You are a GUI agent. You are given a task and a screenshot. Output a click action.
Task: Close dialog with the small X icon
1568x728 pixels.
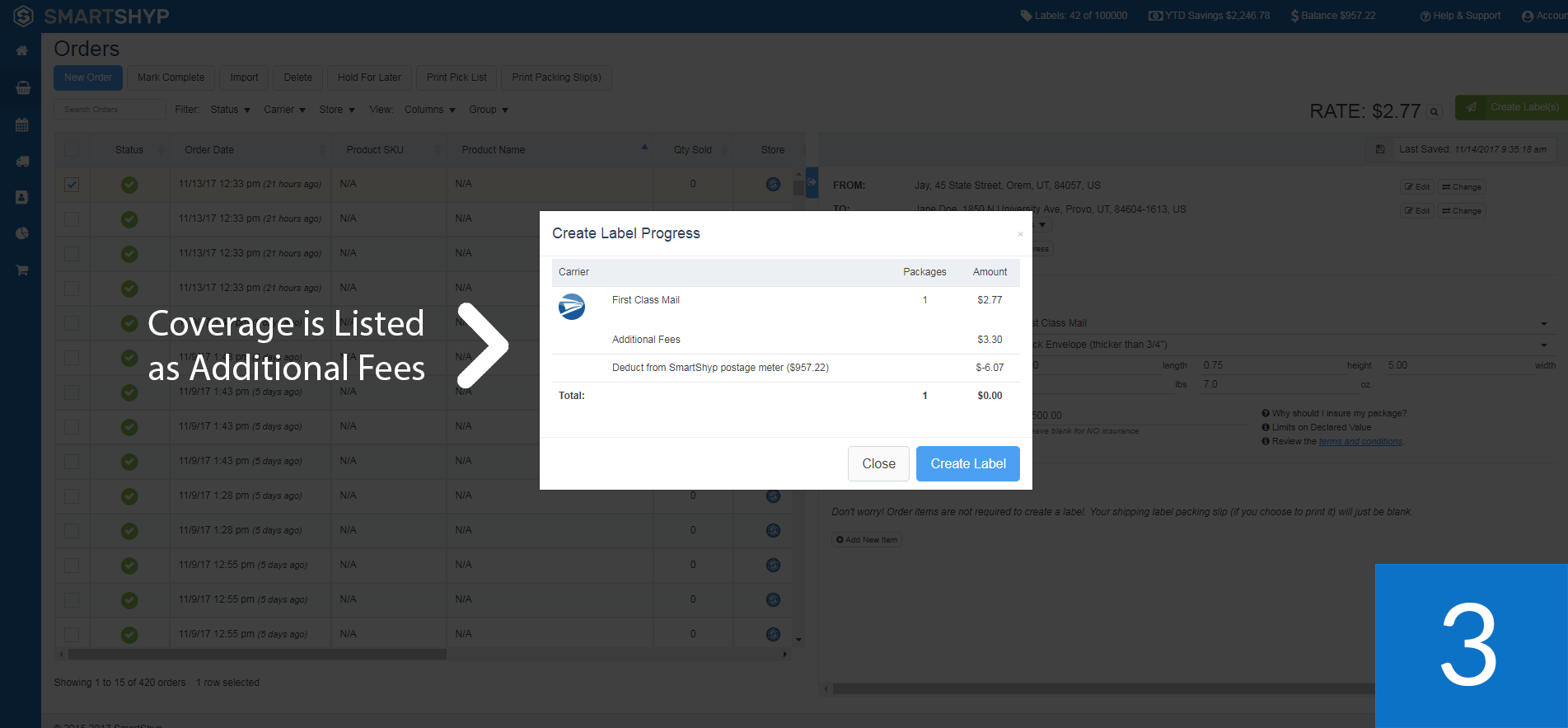[1020, 234]
